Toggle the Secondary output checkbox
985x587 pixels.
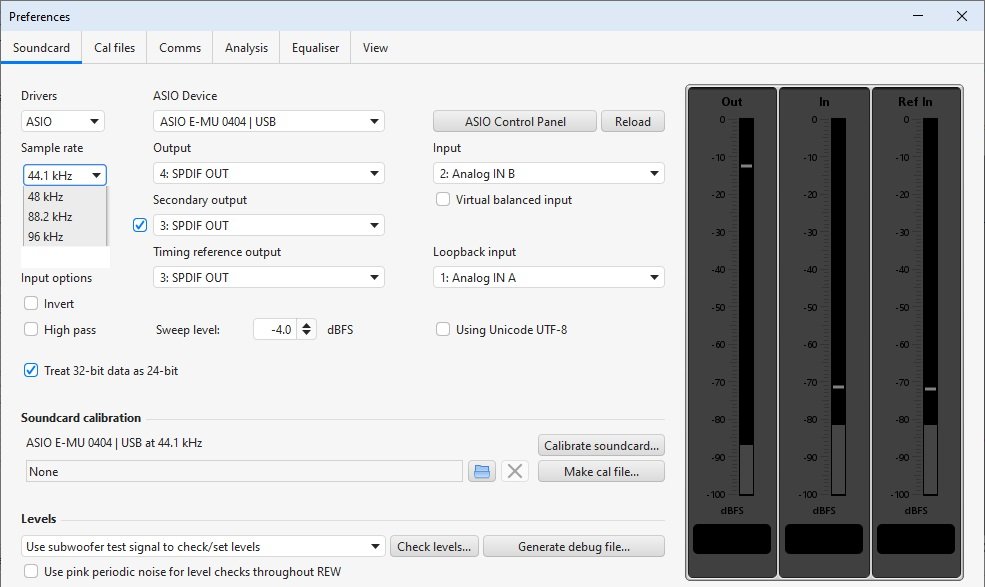tap(140, 225)
